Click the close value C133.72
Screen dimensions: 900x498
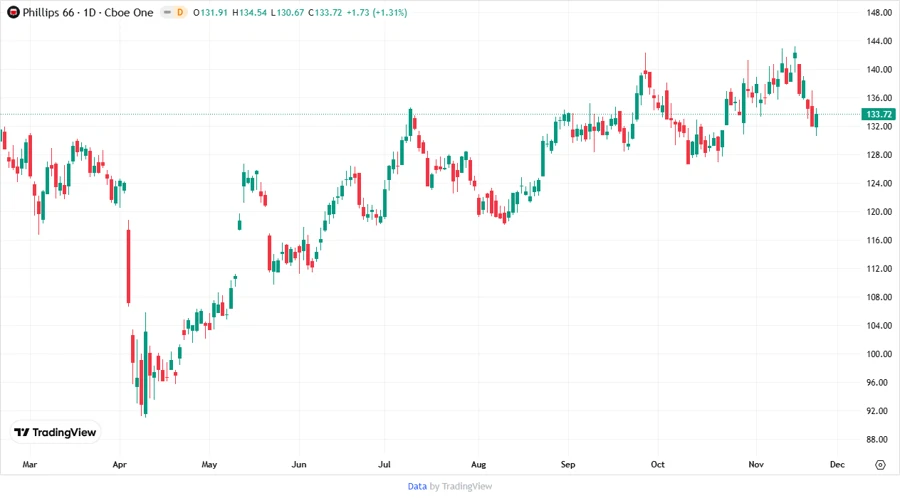325,12
